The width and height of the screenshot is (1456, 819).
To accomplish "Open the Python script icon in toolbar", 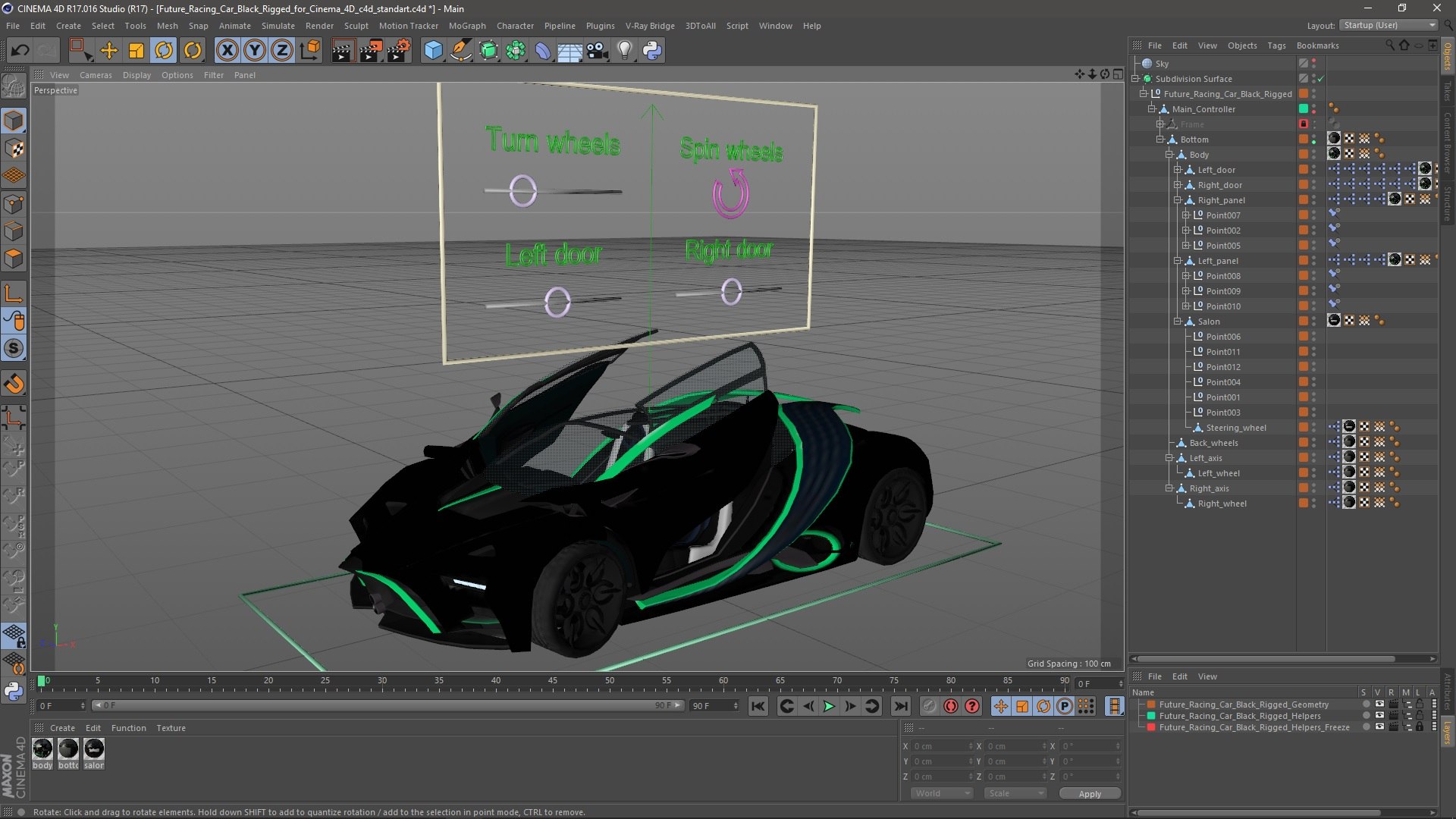I will [652, 50].
